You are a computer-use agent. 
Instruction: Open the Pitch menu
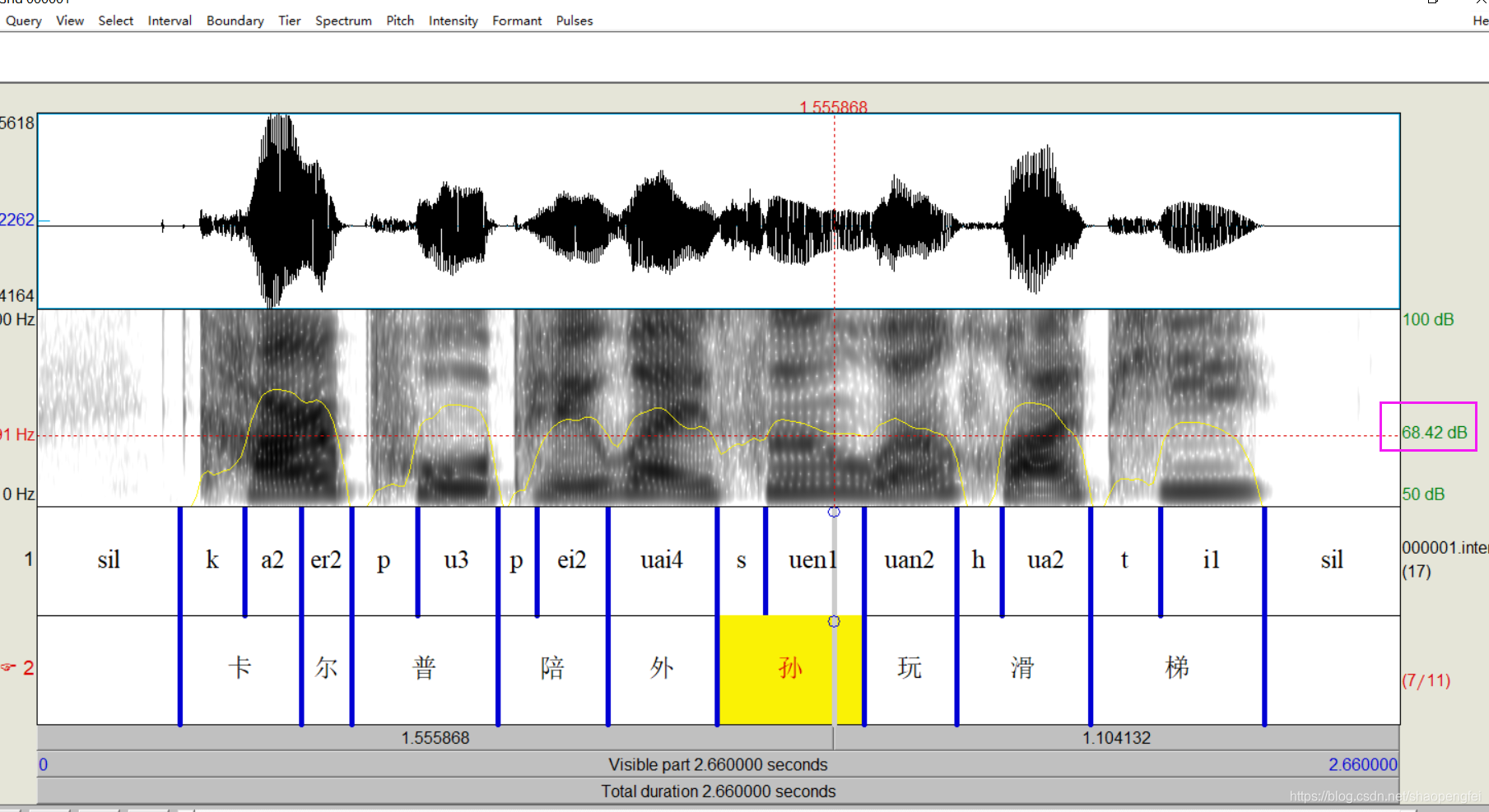[400, 21]
